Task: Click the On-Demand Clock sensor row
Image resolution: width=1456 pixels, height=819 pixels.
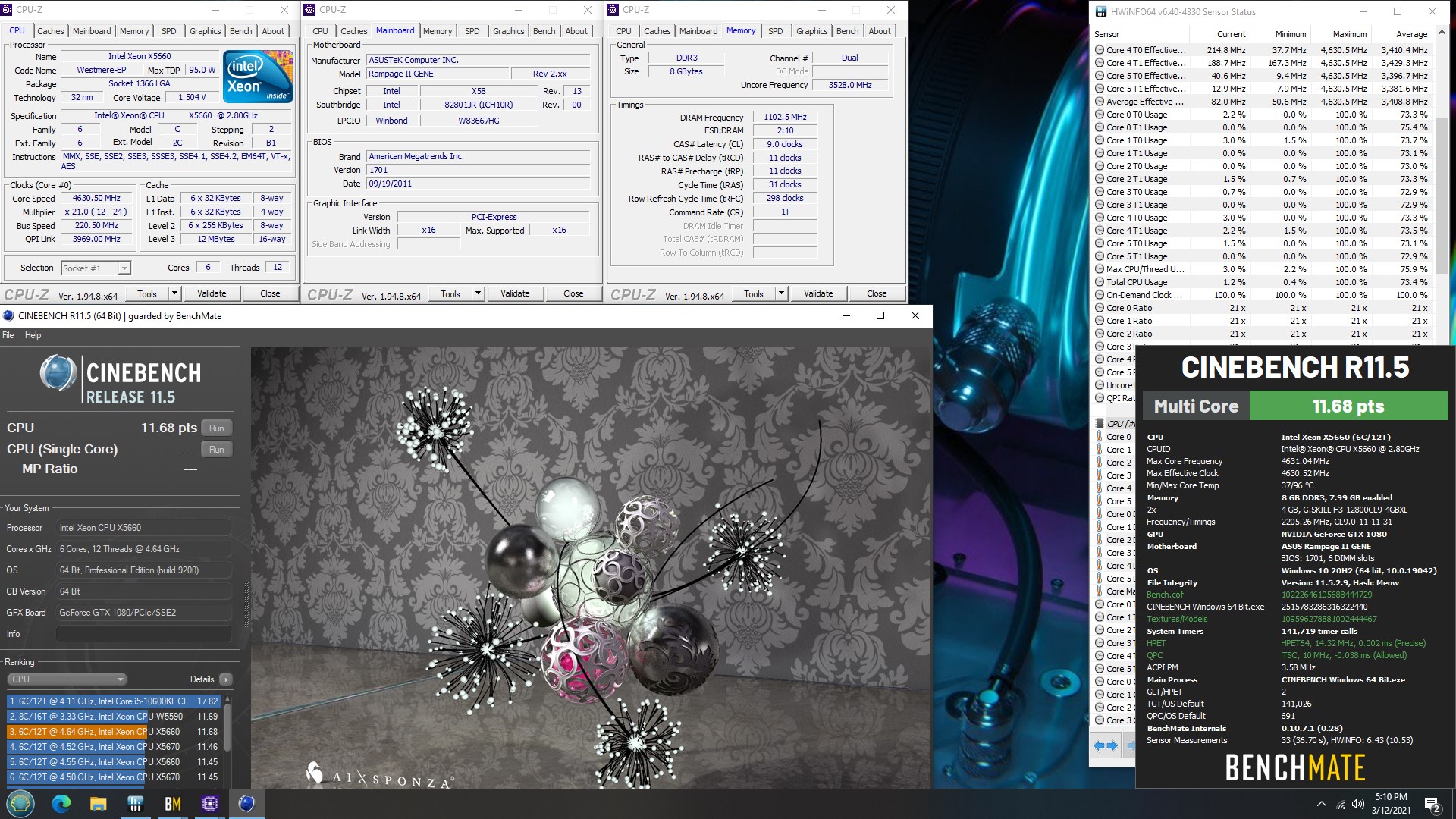Action: tap(1263, 295)
